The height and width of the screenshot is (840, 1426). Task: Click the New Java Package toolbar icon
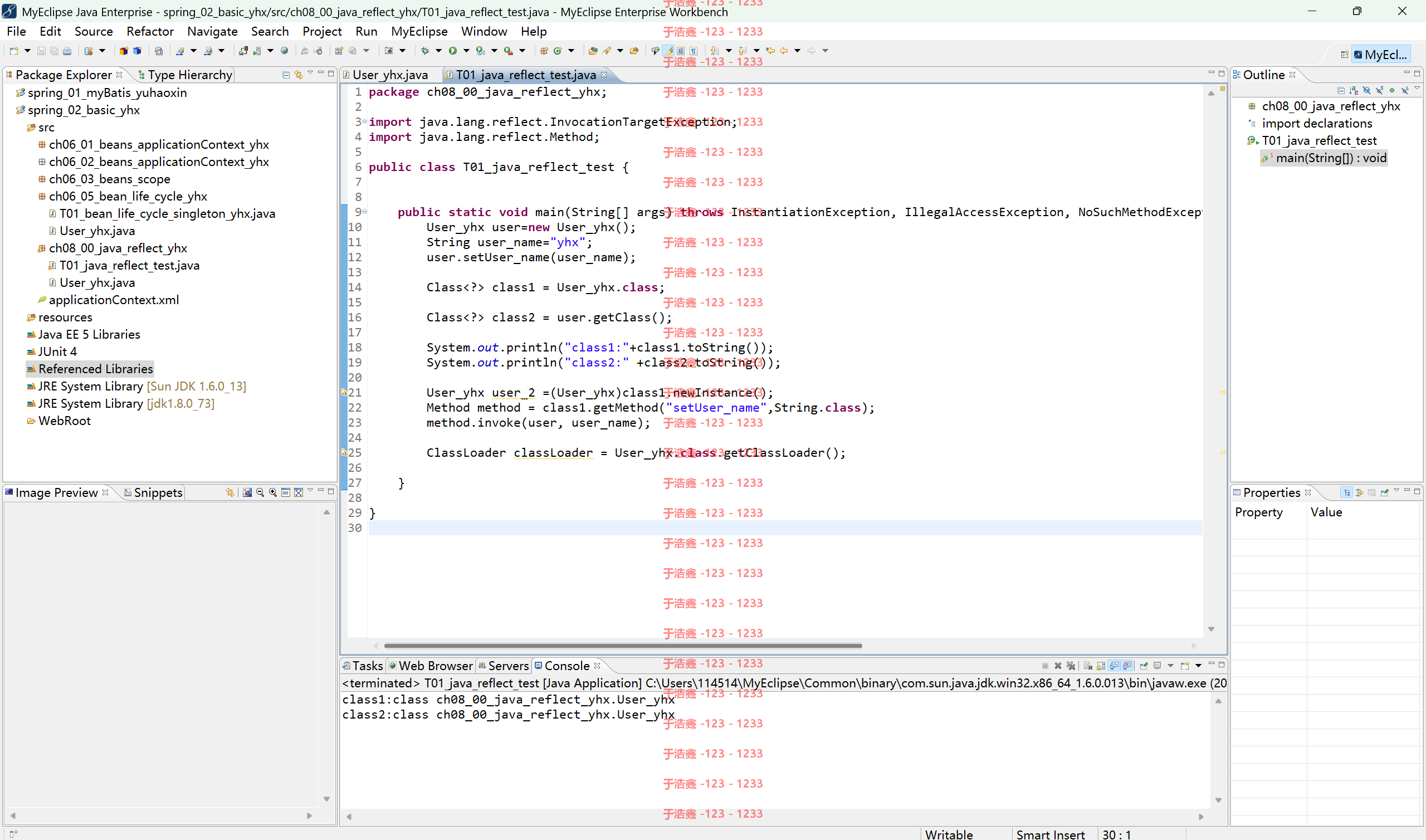click(544, 51)
